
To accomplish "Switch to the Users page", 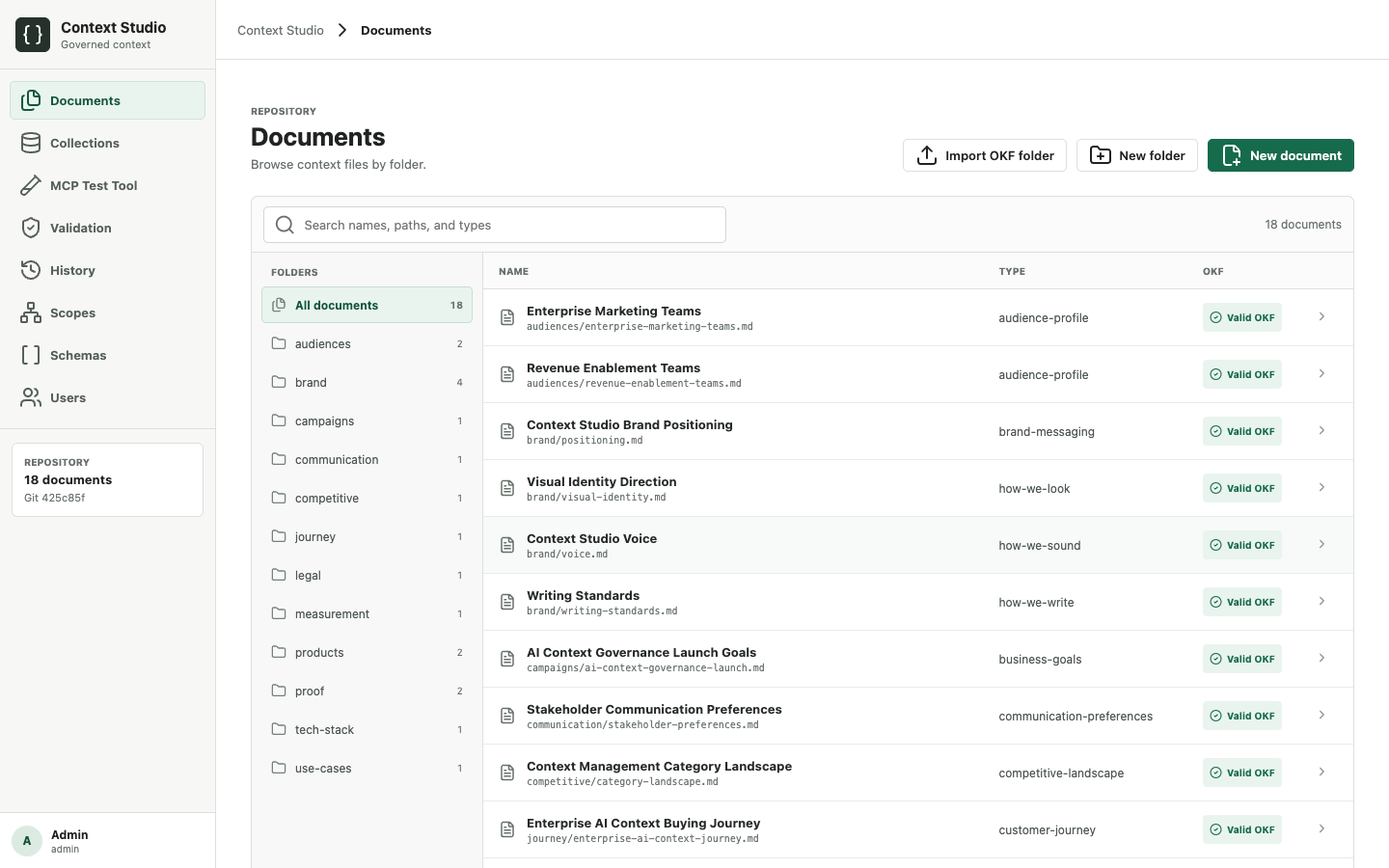I will (x=107, y=397).
